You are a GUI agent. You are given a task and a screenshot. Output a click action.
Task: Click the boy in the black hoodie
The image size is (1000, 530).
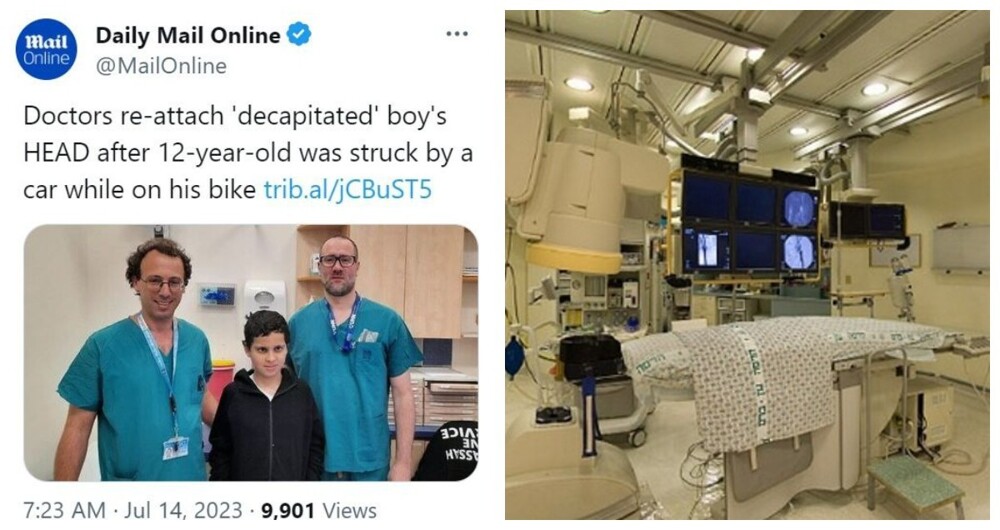266,397
